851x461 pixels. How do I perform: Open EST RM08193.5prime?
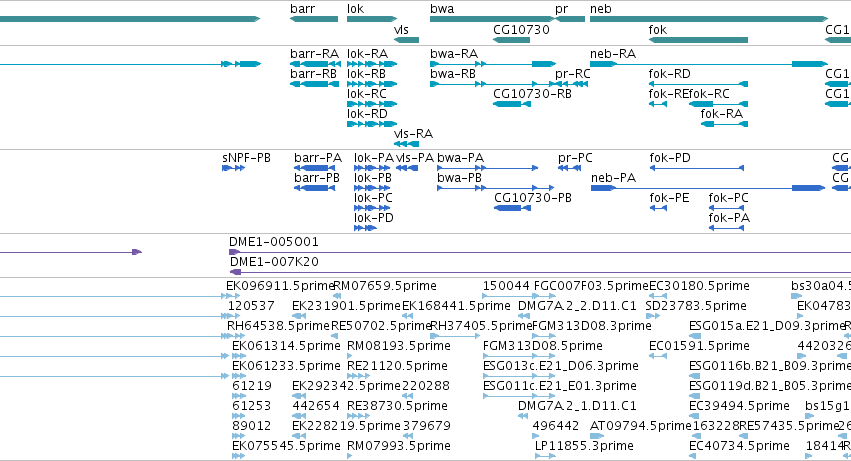coord(399,346)
